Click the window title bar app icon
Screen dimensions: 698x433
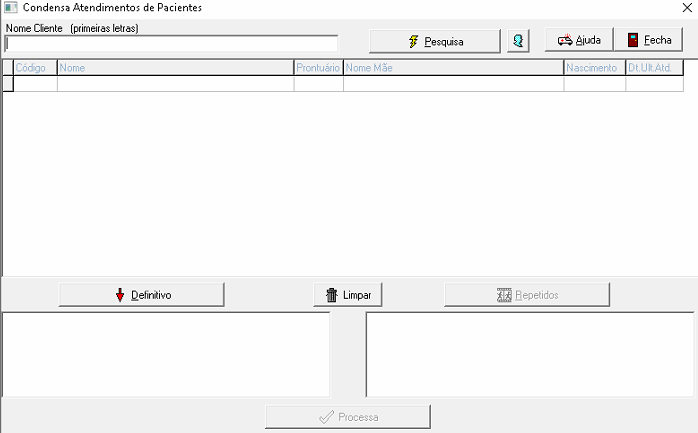[x=11, y=8]
